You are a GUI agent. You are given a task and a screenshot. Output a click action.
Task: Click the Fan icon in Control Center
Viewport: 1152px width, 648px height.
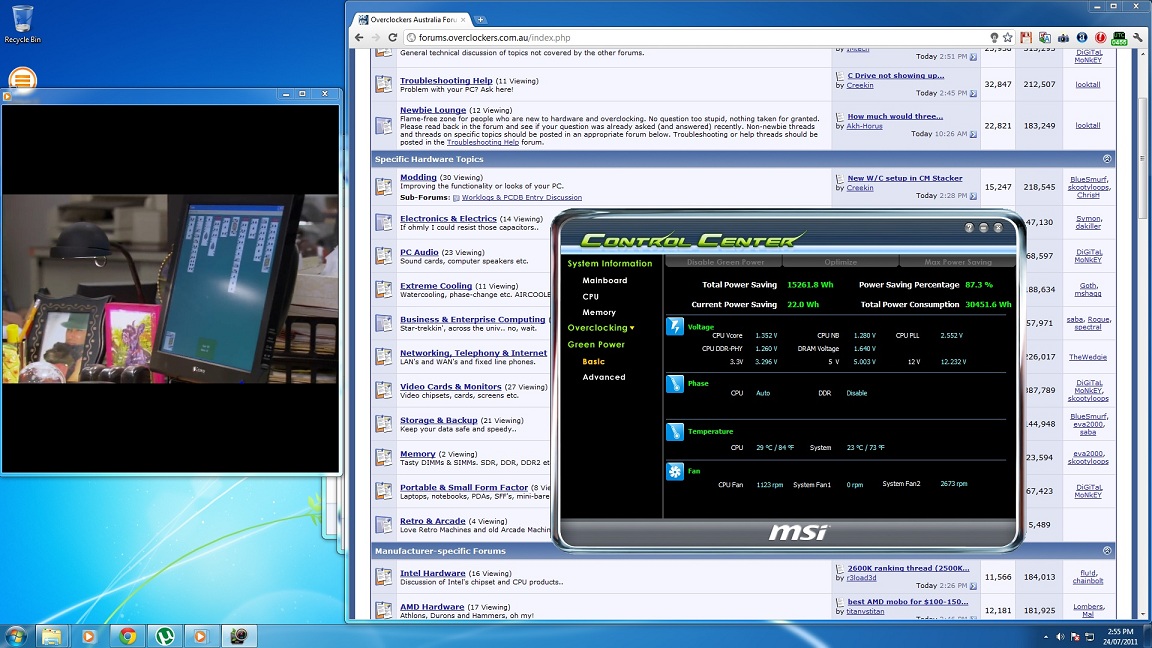(674, 471)
